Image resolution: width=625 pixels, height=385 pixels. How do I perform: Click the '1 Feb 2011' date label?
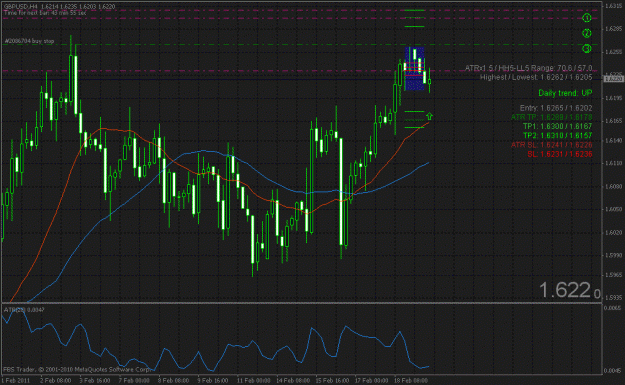coord(16,381)
